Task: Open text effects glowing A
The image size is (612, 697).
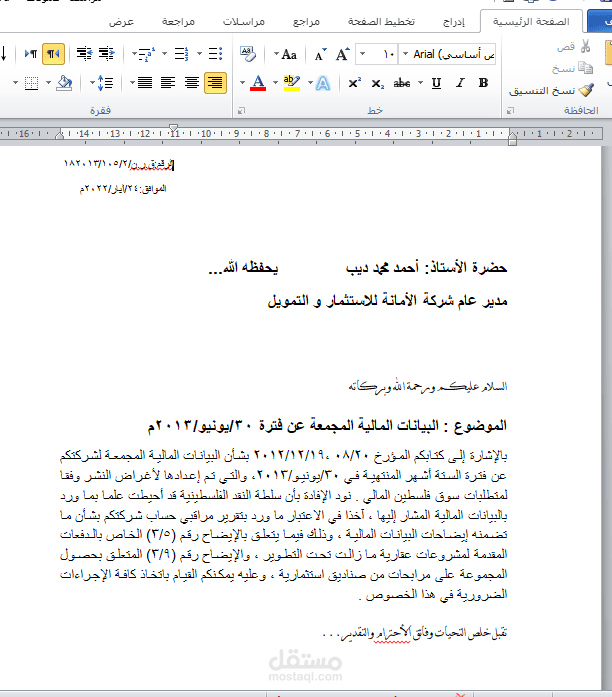Action: 323,83
